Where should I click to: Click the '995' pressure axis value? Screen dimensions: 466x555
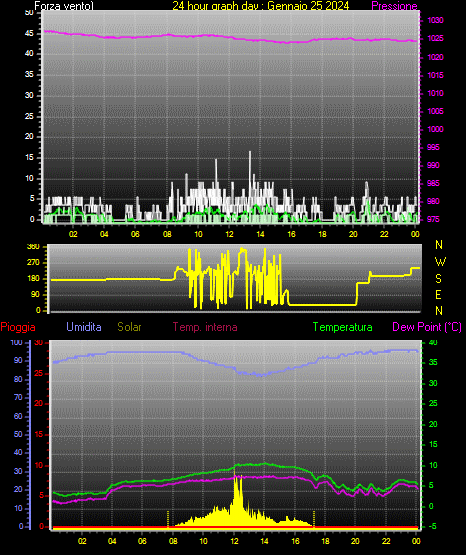[433, 147]
